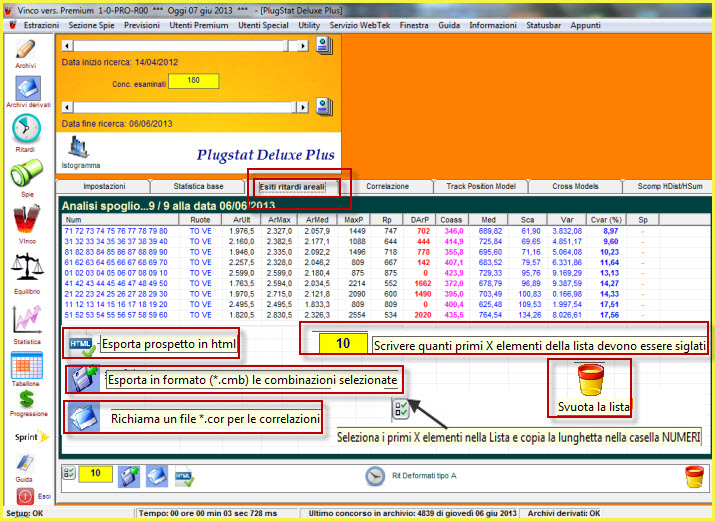
Task: Click right arrow of Data inizio scrollbar
Action: click(x=303, y=46)
